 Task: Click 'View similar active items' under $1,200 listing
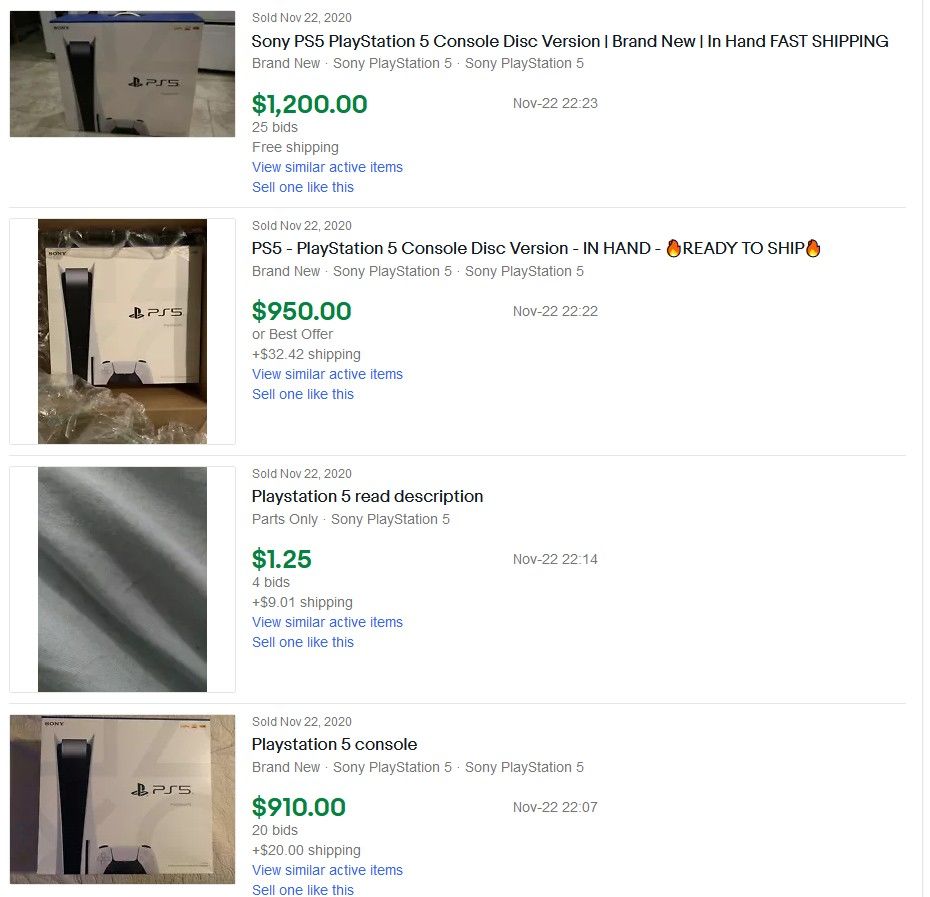[x=327, y=167]
